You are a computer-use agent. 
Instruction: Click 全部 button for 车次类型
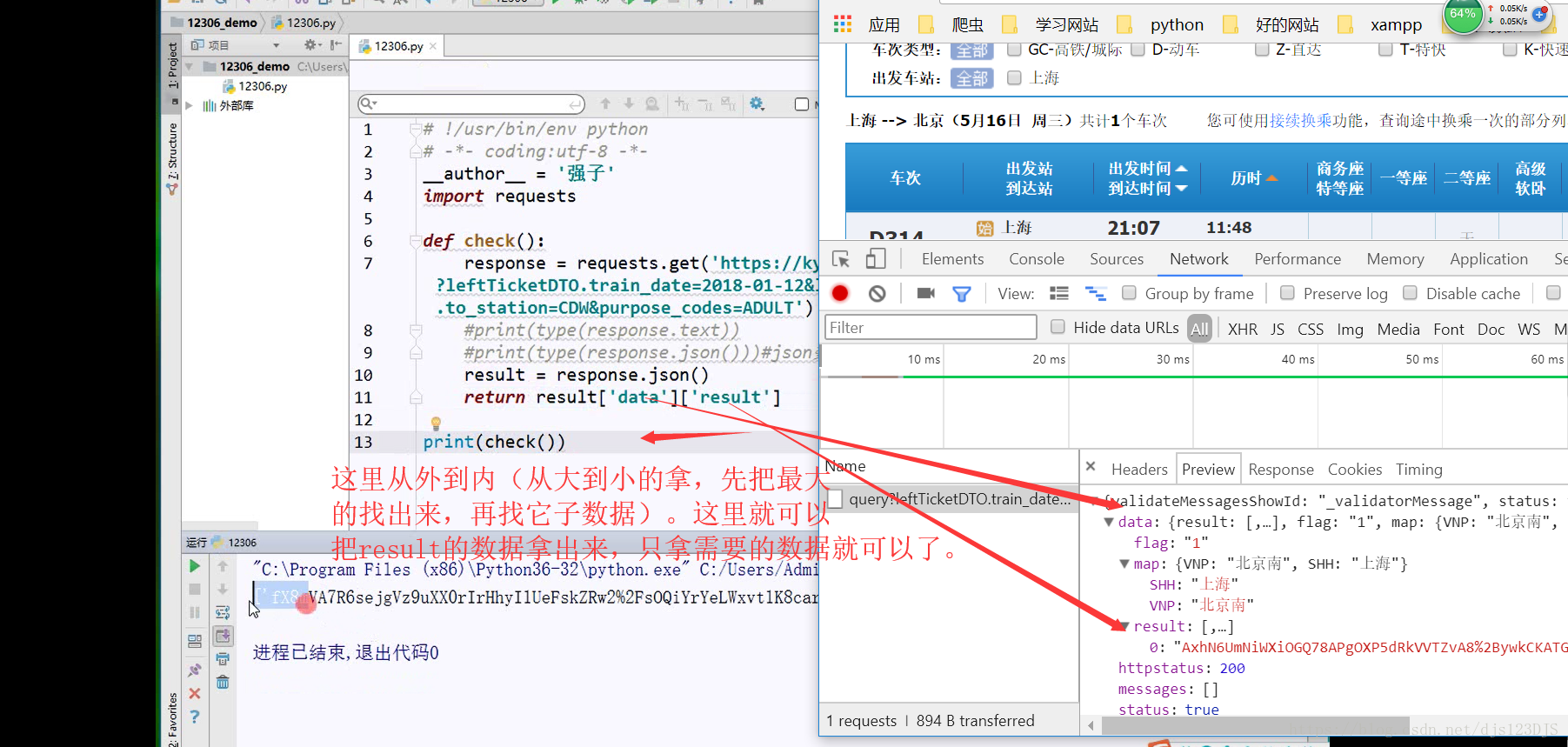[971, 50]
